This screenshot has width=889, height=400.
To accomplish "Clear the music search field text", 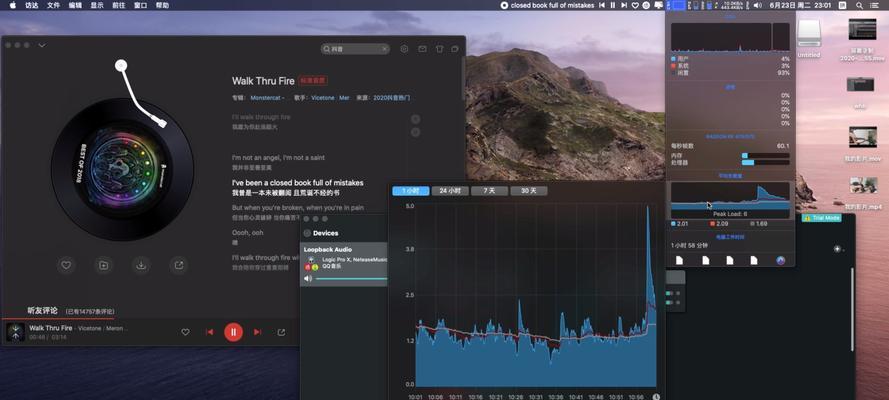I will pos(384,49).
